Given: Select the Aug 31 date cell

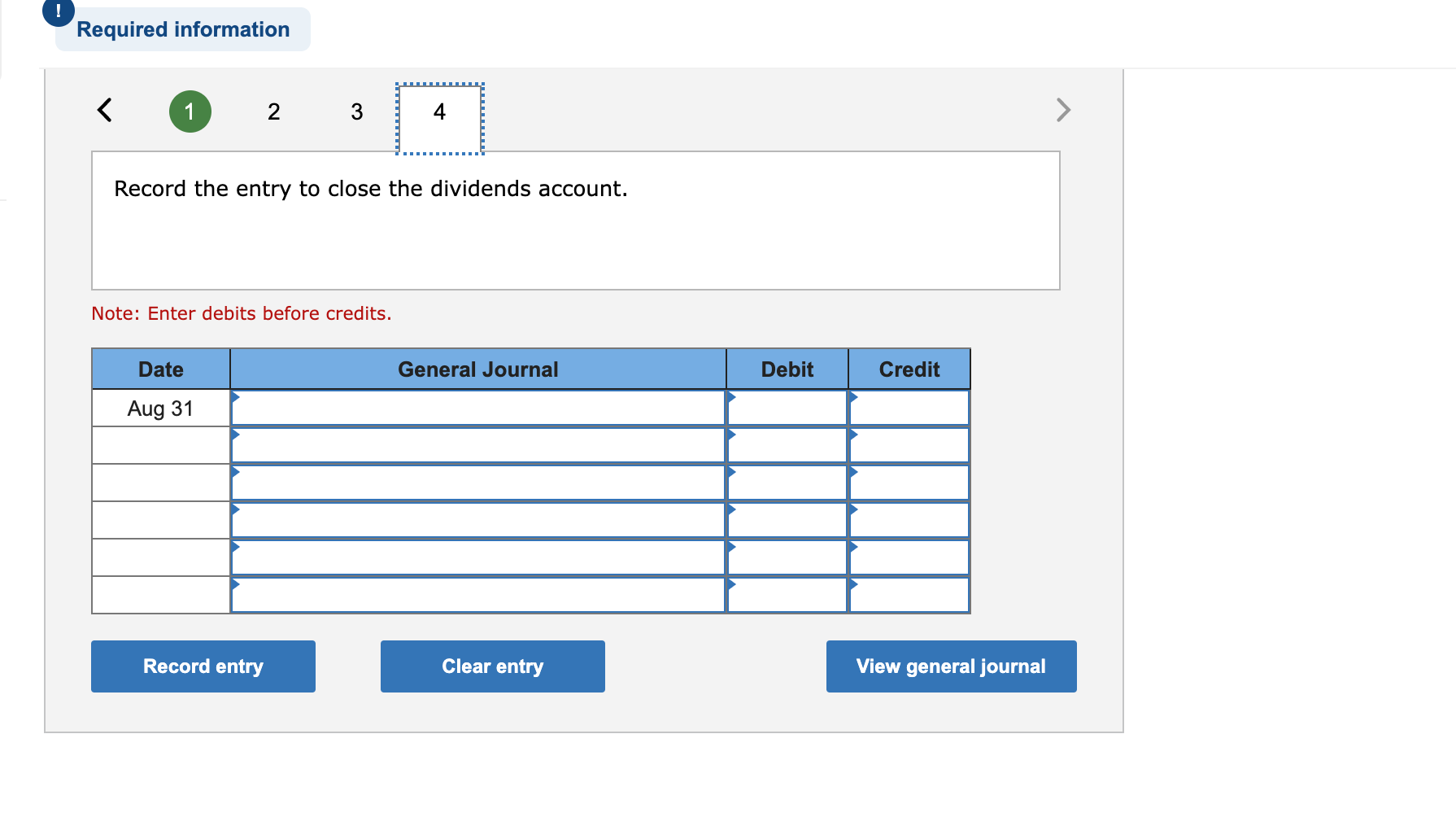Looking at the screenshot, I should (161, 408).
